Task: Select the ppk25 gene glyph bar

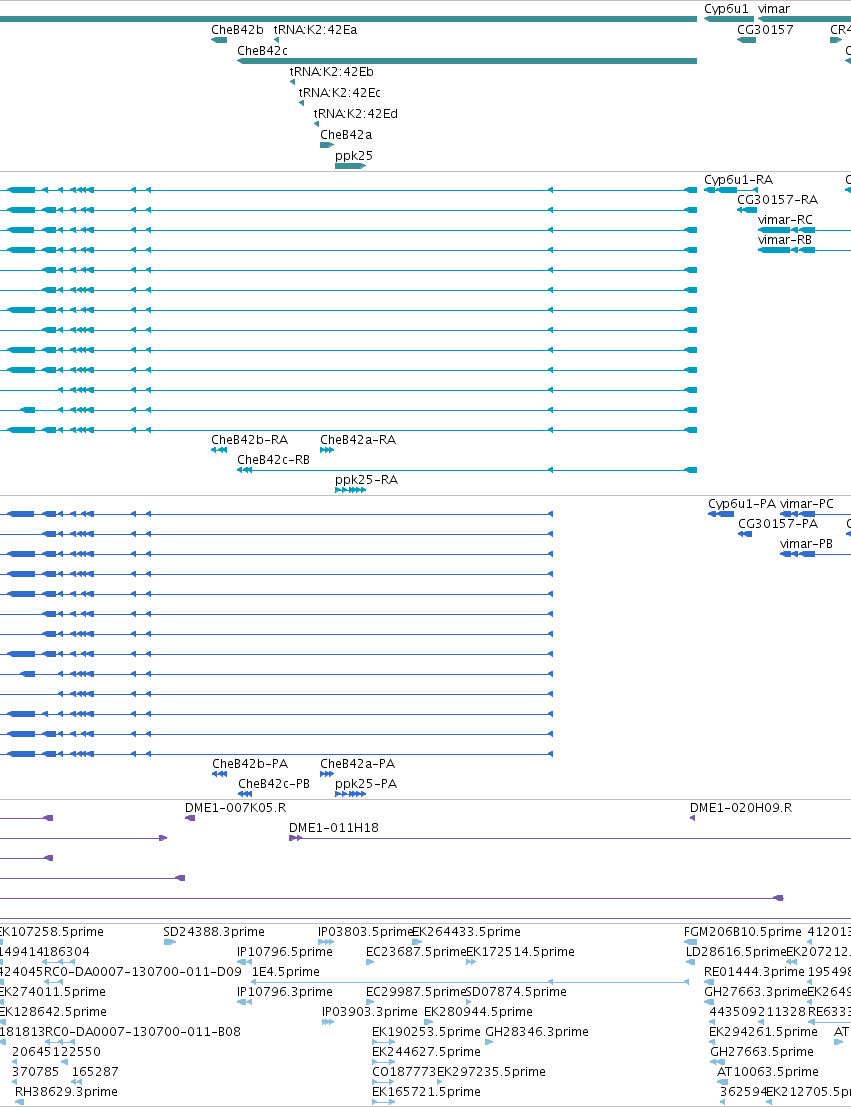Action: [x=350, y=166]
